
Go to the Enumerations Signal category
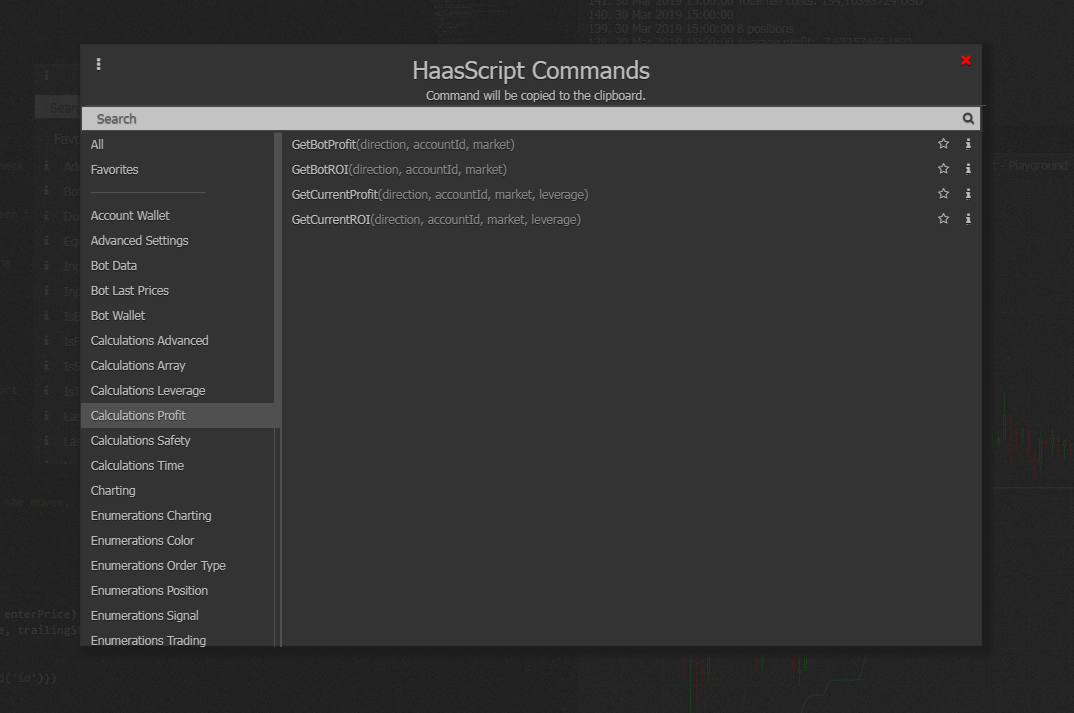[145, 615]
